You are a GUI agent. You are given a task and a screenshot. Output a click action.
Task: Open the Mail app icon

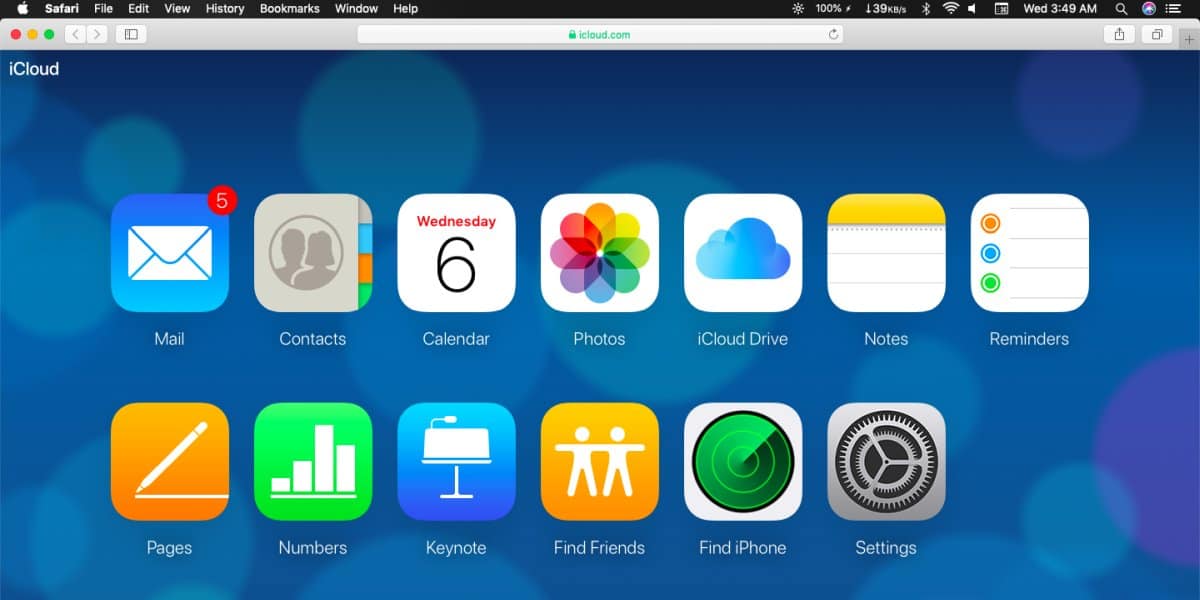click(x=169, y=253)
